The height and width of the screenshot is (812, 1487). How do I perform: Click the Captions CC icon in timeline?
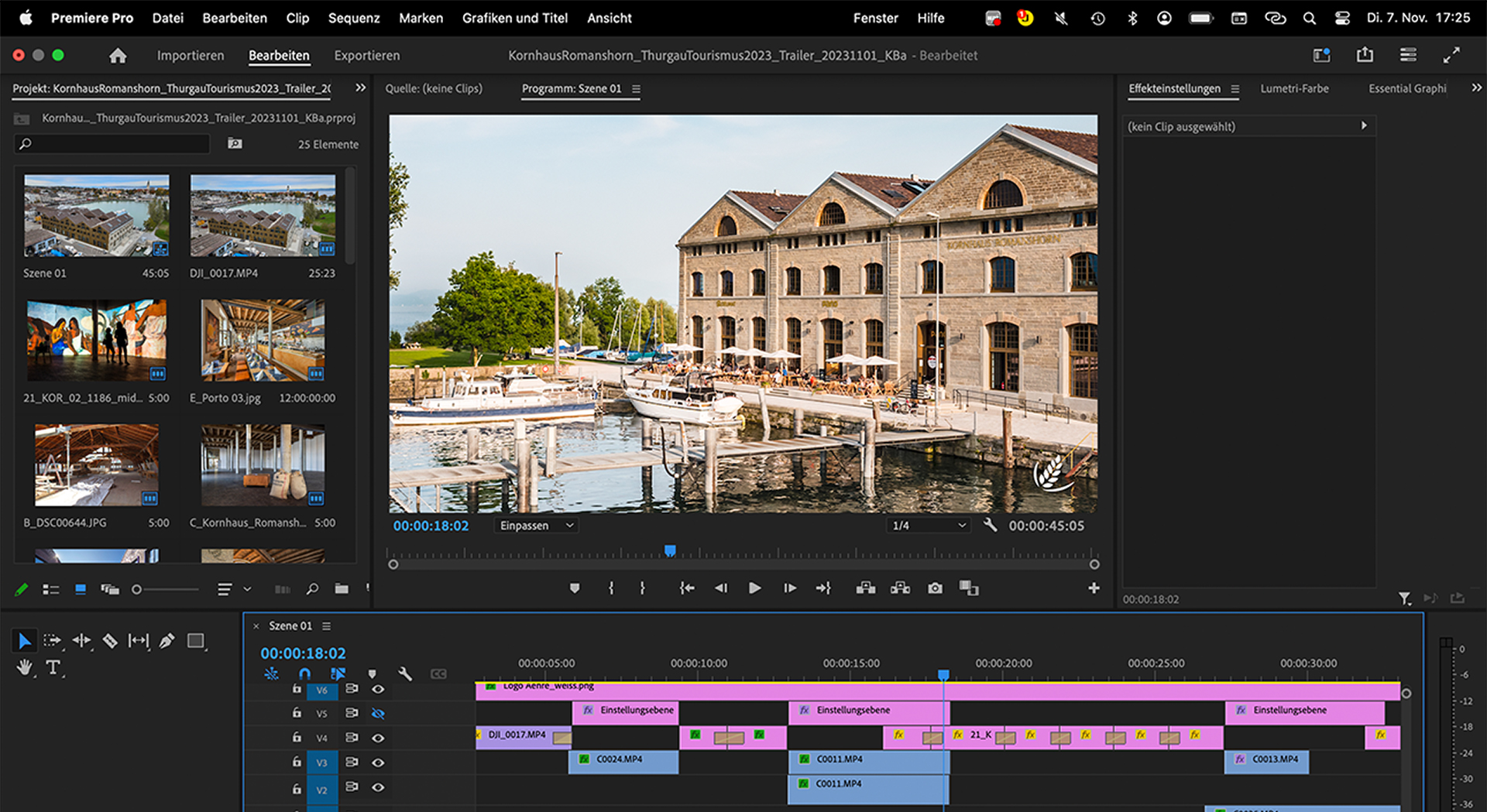point(438,674)
